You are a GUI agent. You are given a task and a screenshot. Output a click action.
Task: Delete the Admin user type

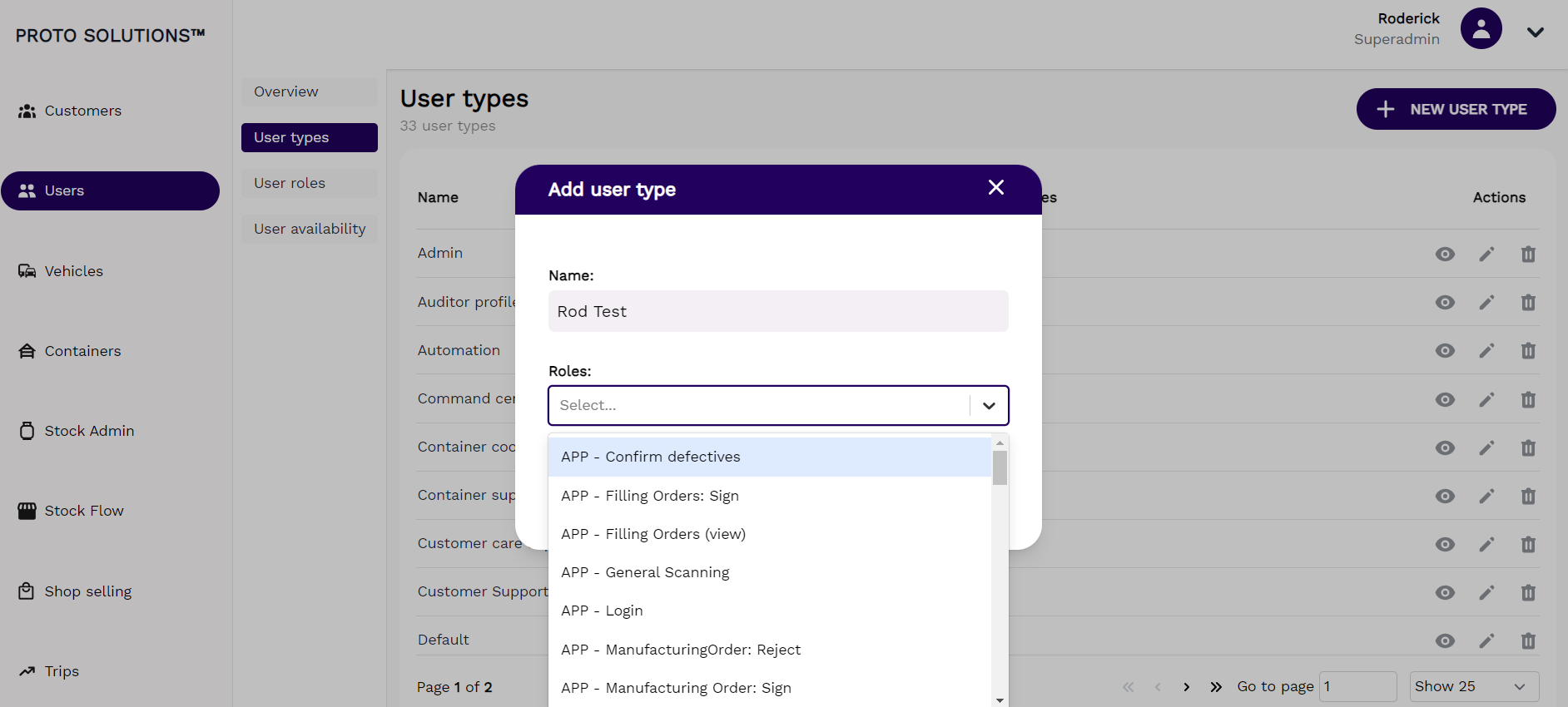(x=1528, y=254)
